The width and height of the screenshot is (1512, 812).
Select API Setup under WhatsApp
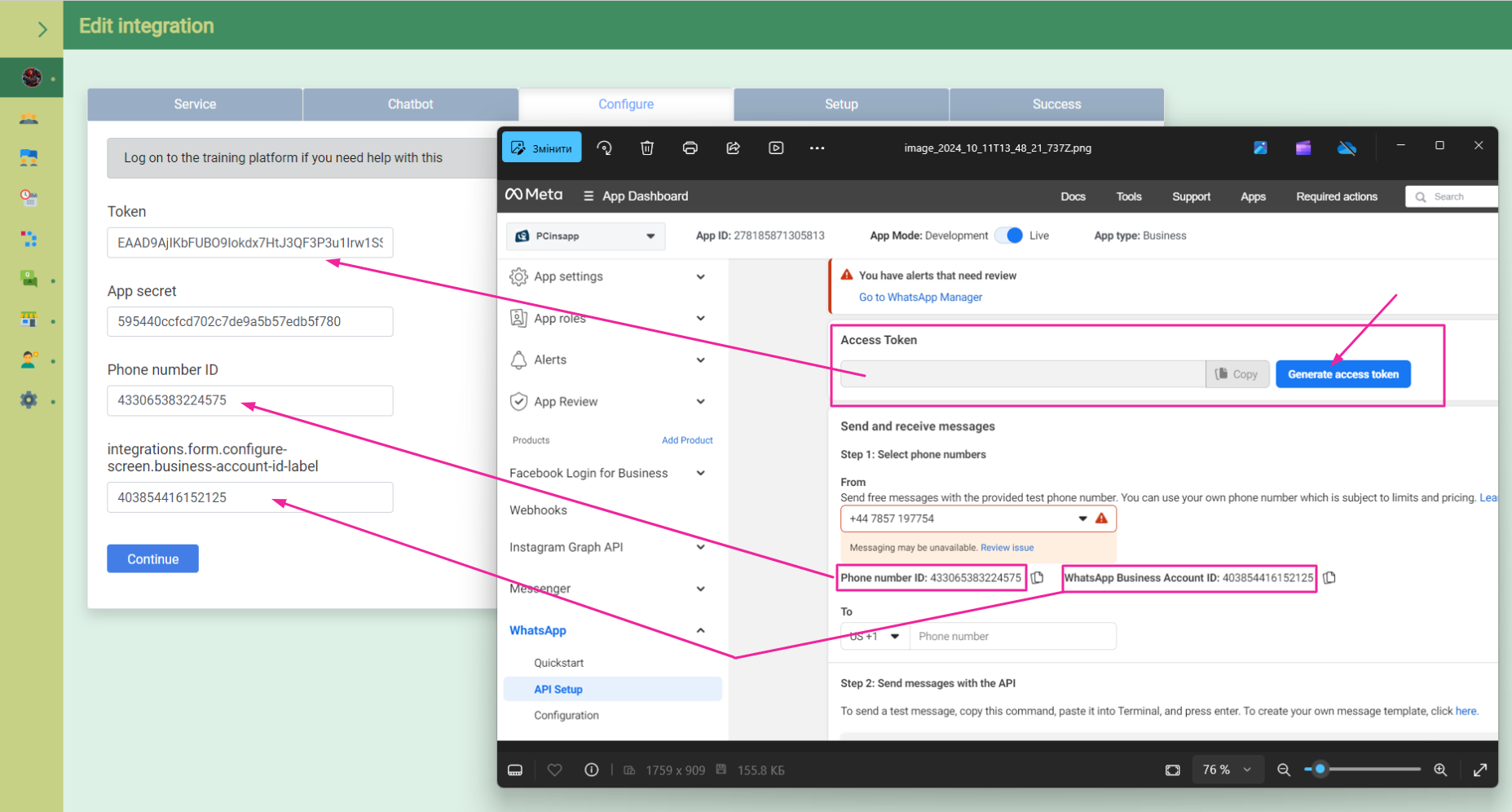(612, 689)
